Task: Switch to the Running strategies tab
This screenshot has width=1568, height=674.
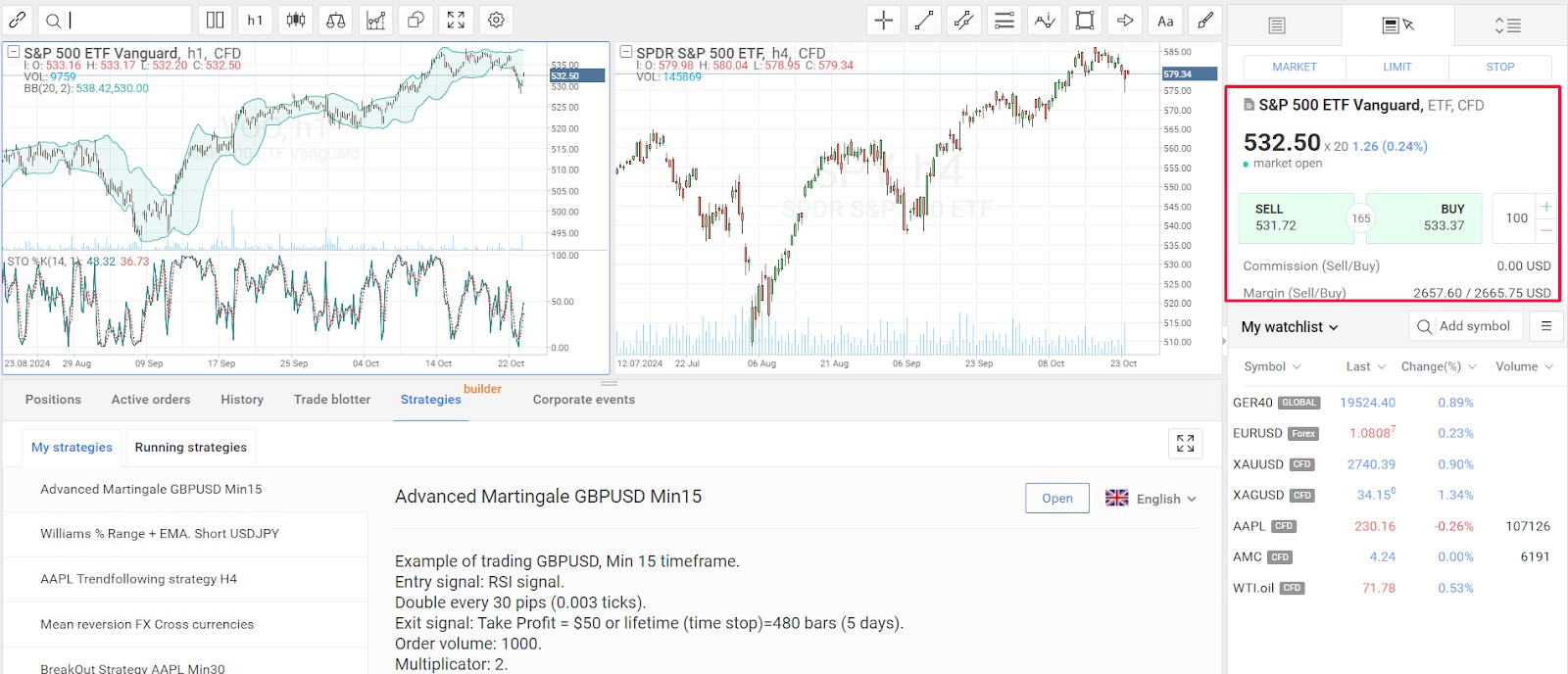Action: click(x=191, y=448)
